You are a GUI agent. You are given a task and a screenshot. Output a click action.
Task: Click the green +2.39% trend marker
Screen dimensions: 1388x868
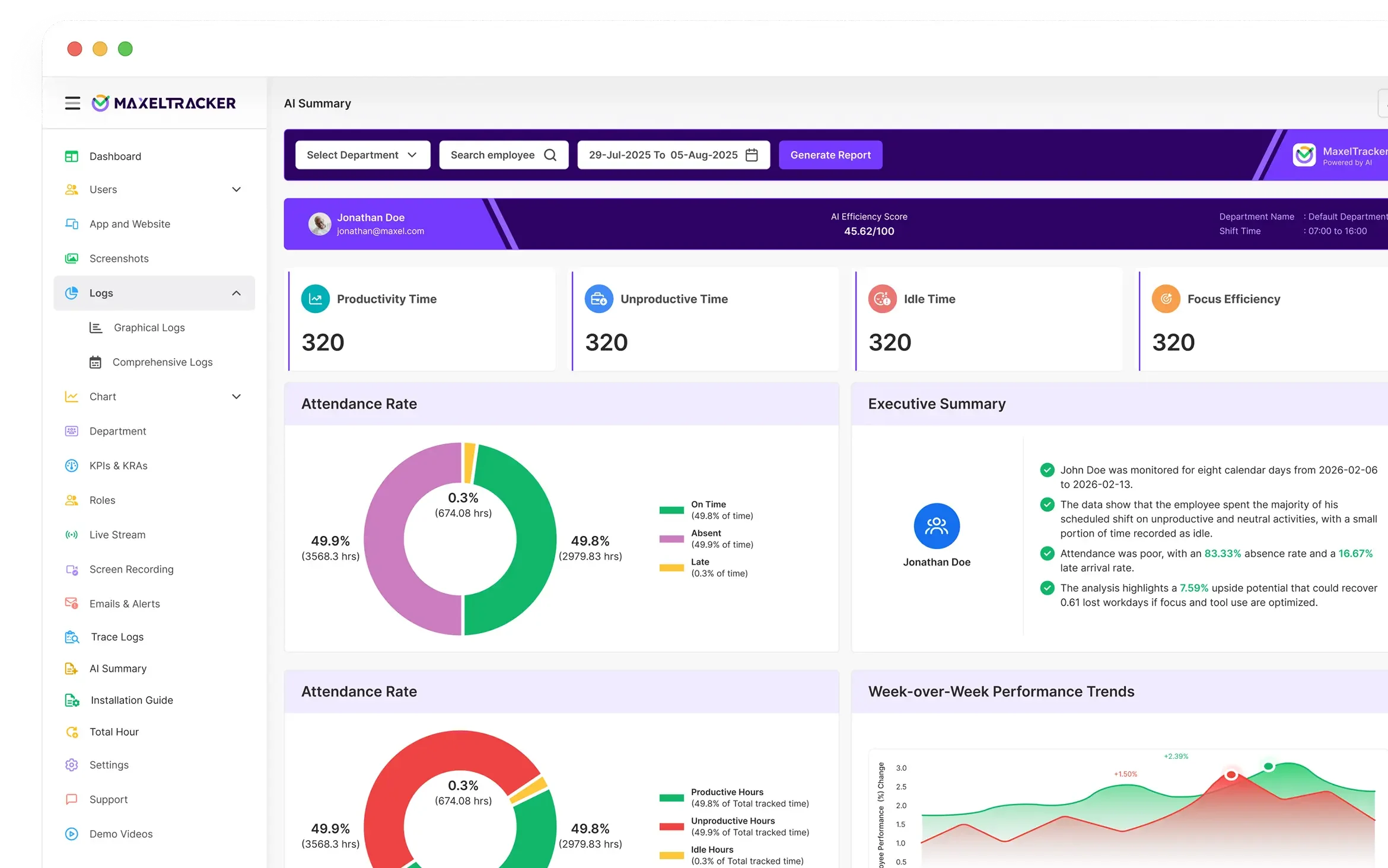pyautogui.click(x=1268, y=767)
